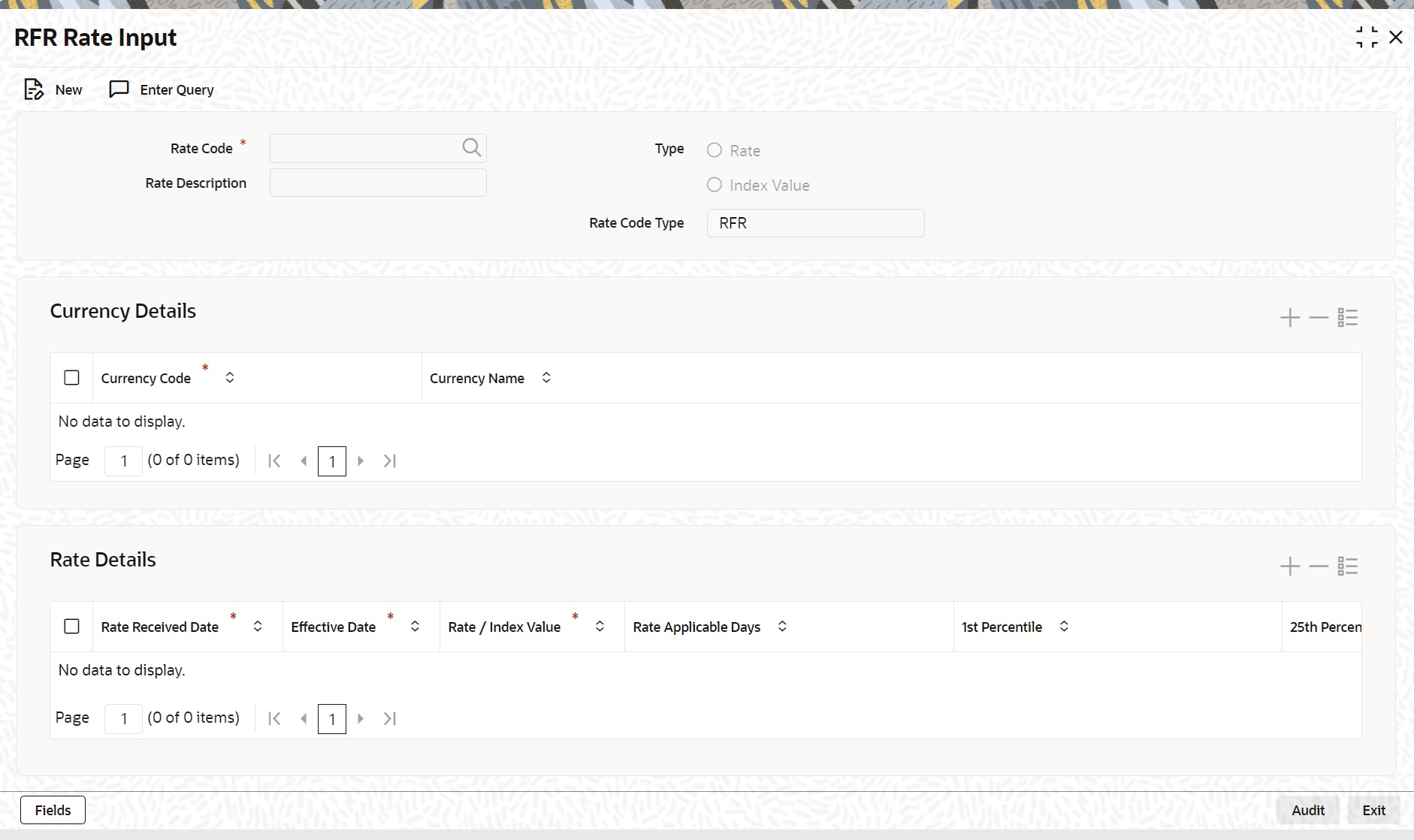Click the Audit button

click(x=1308, y=810)
